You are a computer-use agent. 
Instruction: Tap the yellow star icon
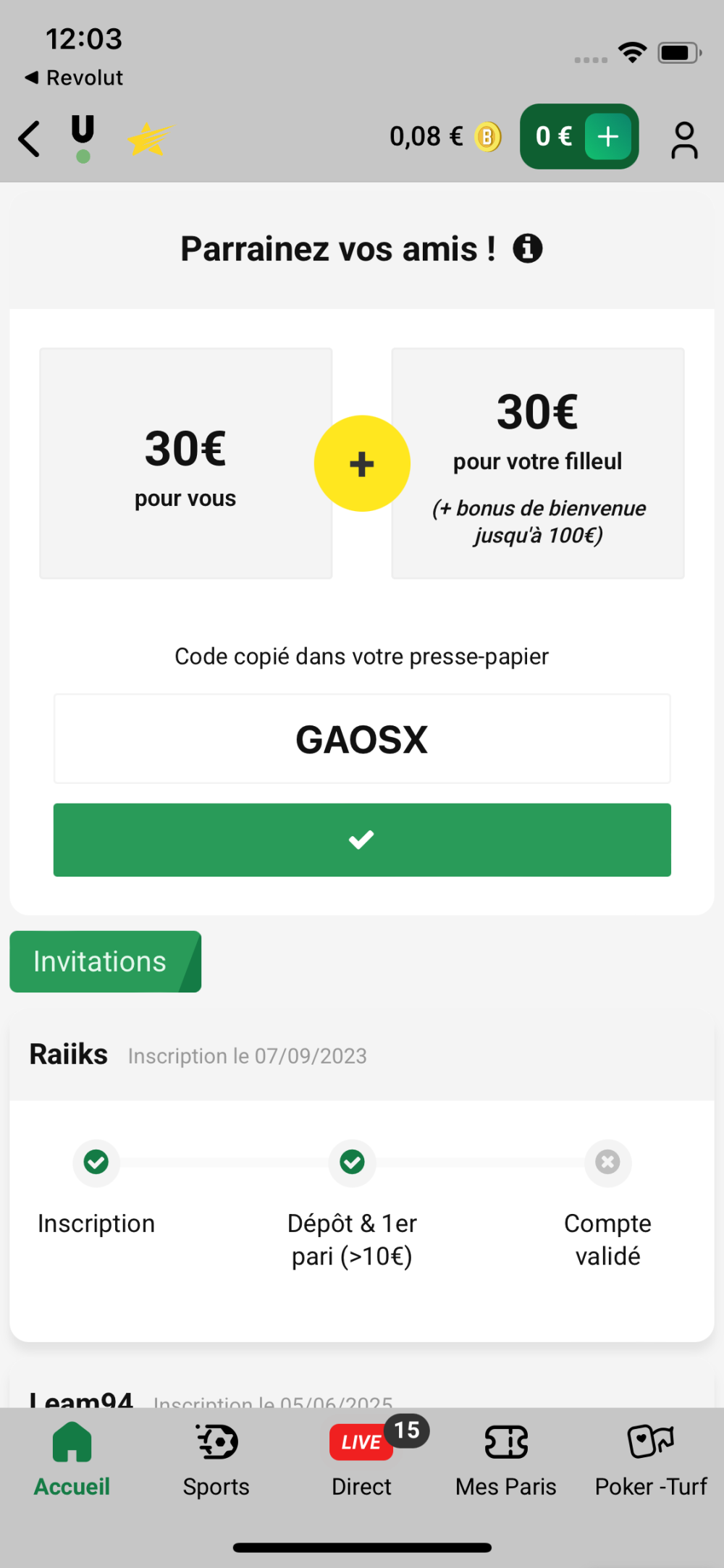(x=150, y=139)
